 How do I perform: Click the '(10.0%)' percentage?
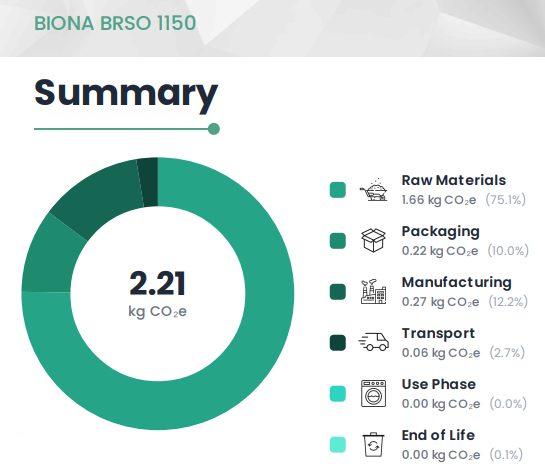click(x=508, y=251)
